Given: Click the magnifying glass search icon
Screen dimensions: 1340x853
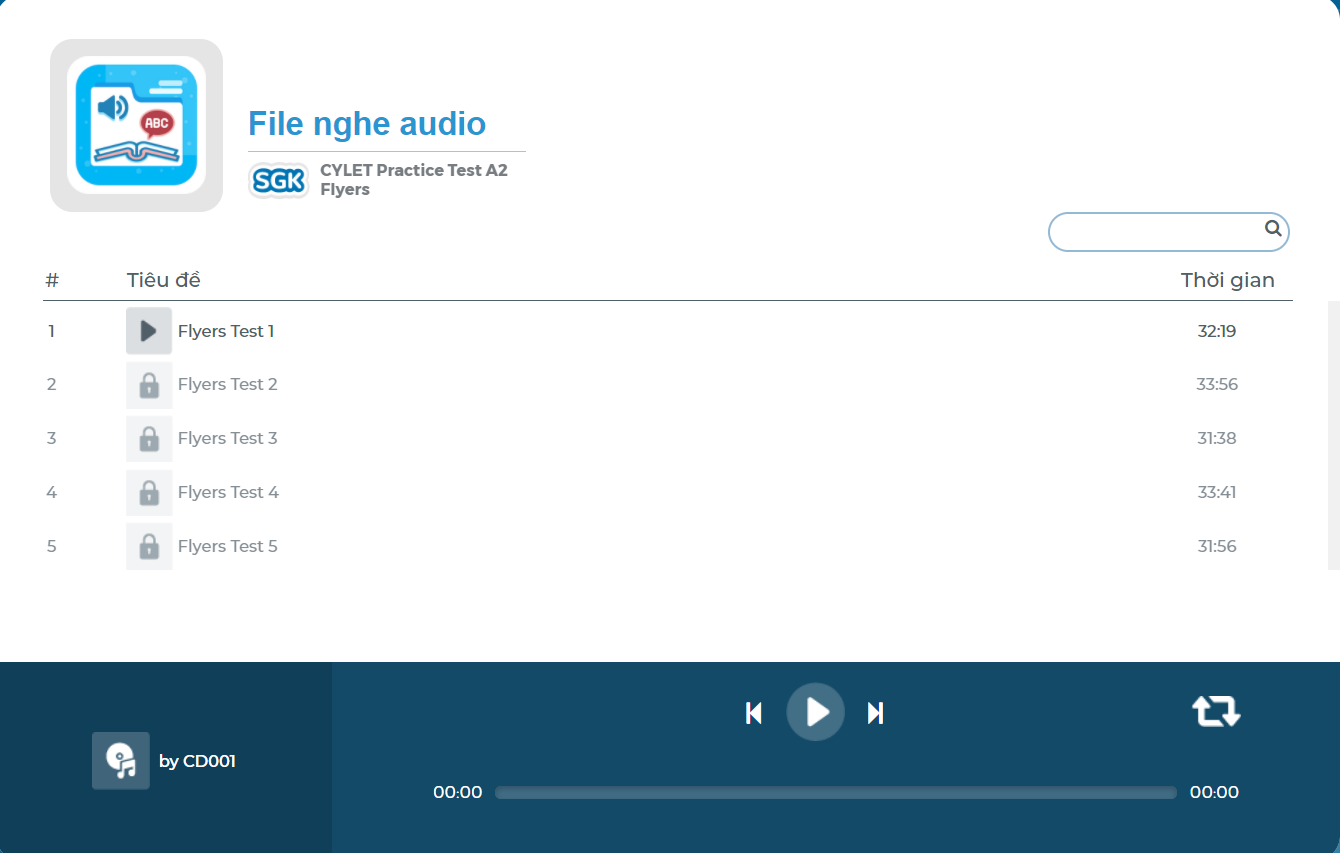Looking at the screenshot, I should (1272, 230).
